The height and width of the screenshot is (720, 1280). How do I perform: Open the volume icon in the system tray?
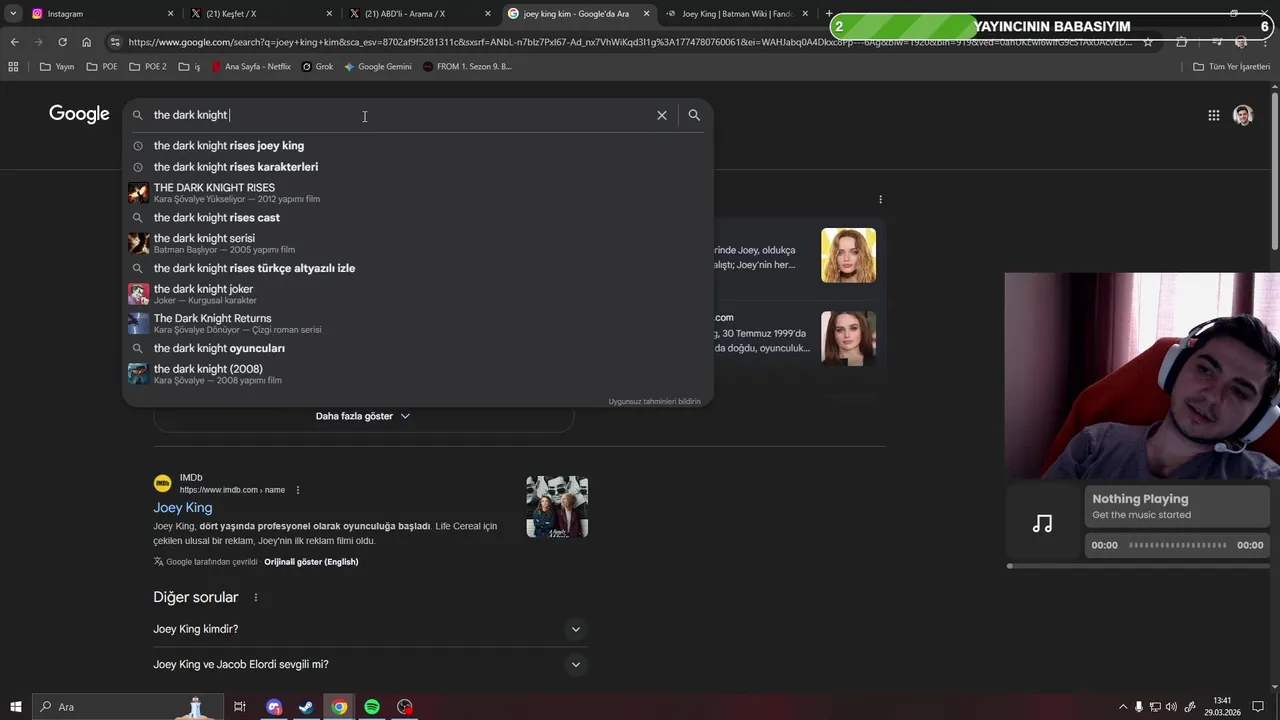[x=1171, y=707]
